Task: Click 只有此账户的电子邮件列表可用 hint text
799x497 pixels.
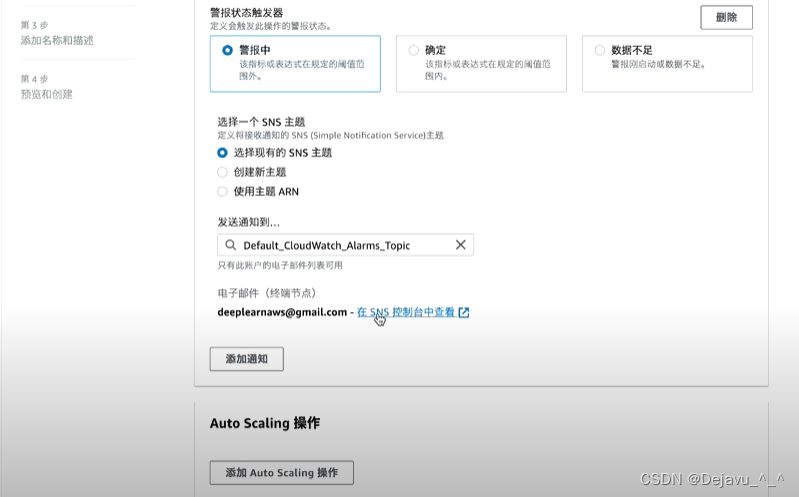Action: point(280,265)
